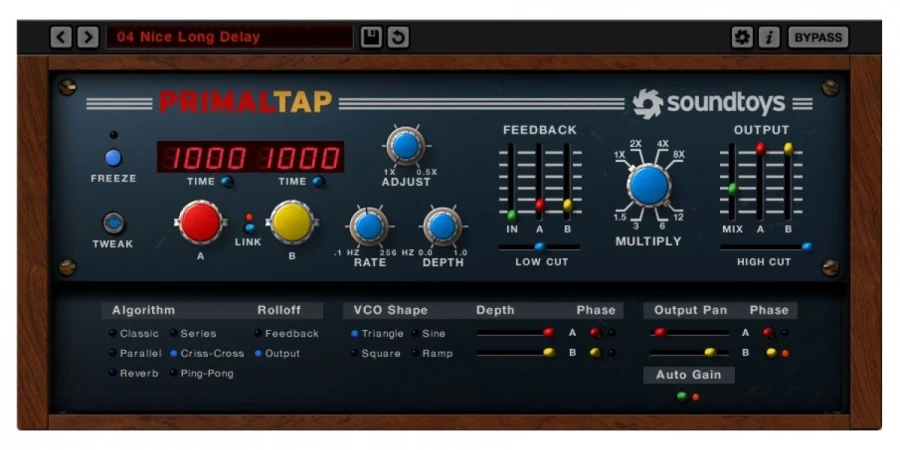
Task: Revert preset with the undo arrow icon
Action: click(398, 37)
